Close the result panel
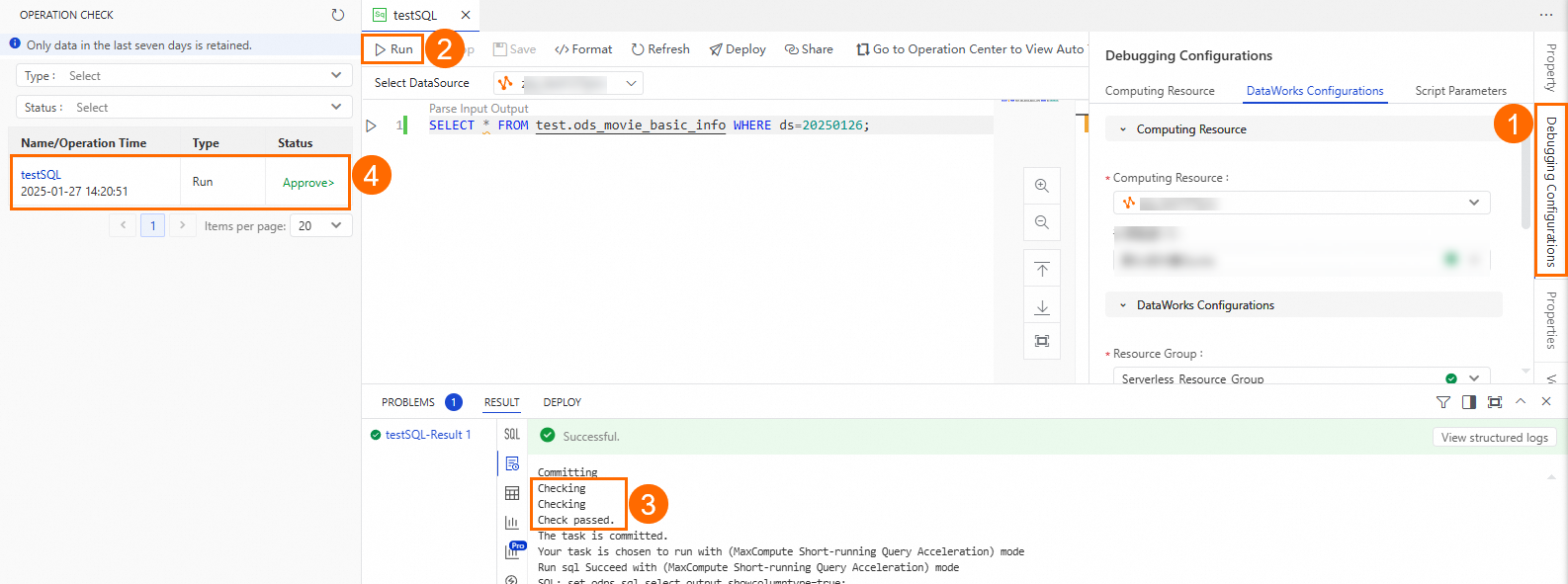 click(1546, 401)
